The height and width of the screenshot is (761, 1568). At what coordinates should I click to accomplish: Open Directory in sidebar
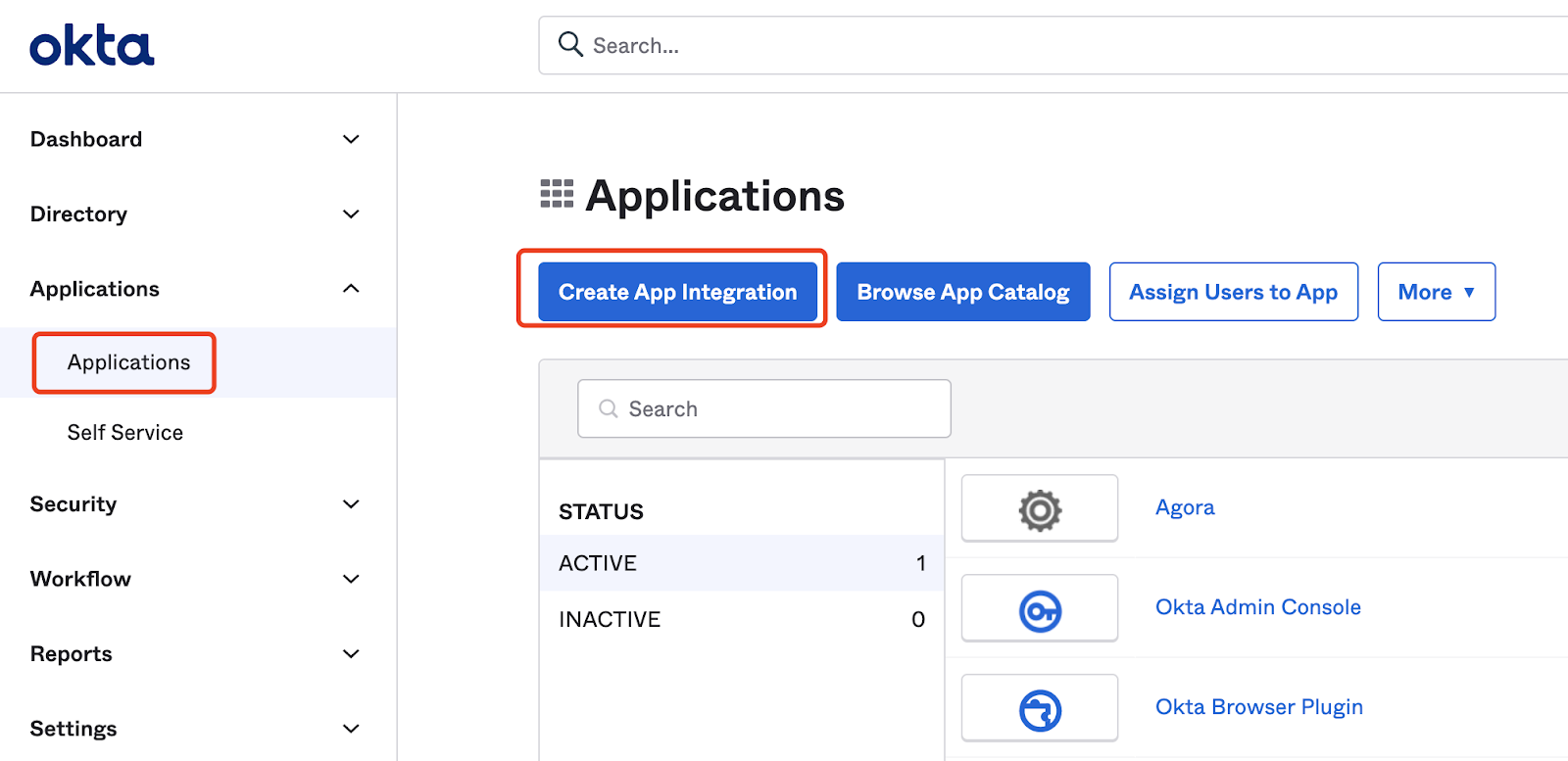[78, 214]
